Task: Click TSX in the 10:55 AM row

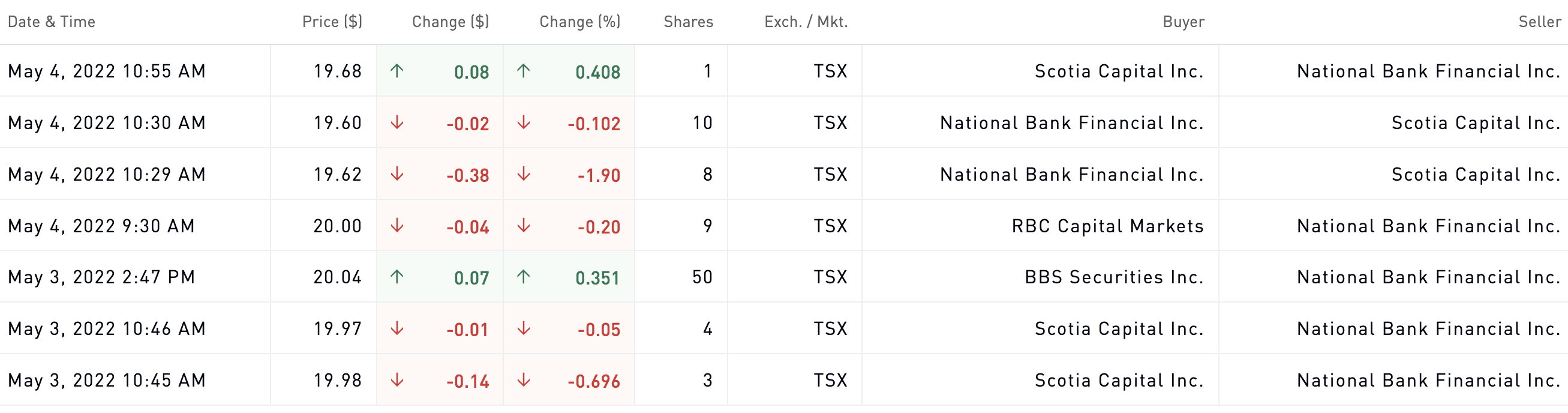Action: (831, 72)
